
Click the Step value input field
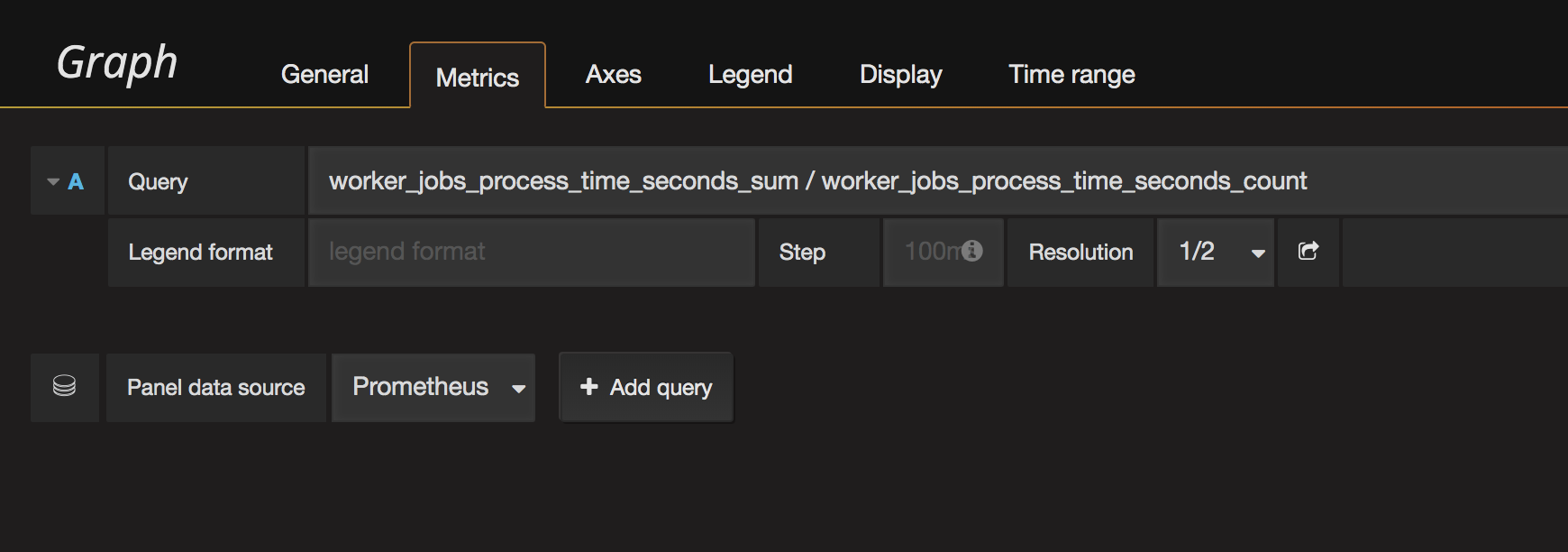[943, 252]
